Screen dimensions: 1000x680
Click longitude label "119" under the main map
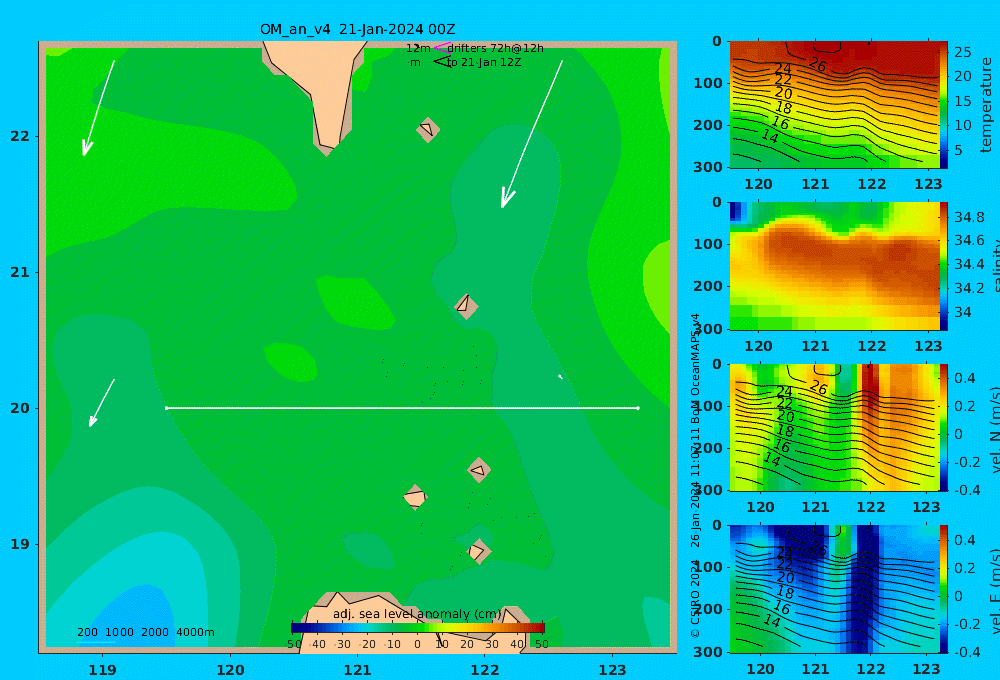pyautogui.click(x=103, y=670)
